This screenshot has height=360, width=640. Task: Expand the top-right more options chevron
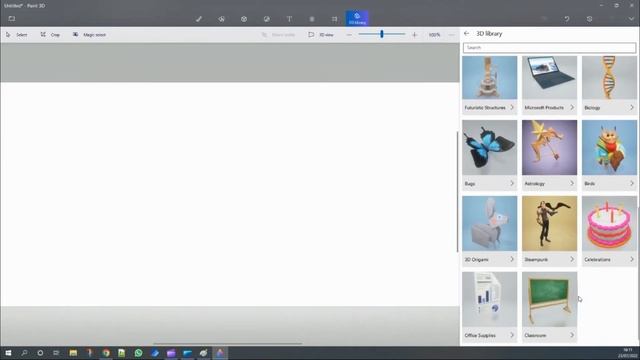pos(631,19)
